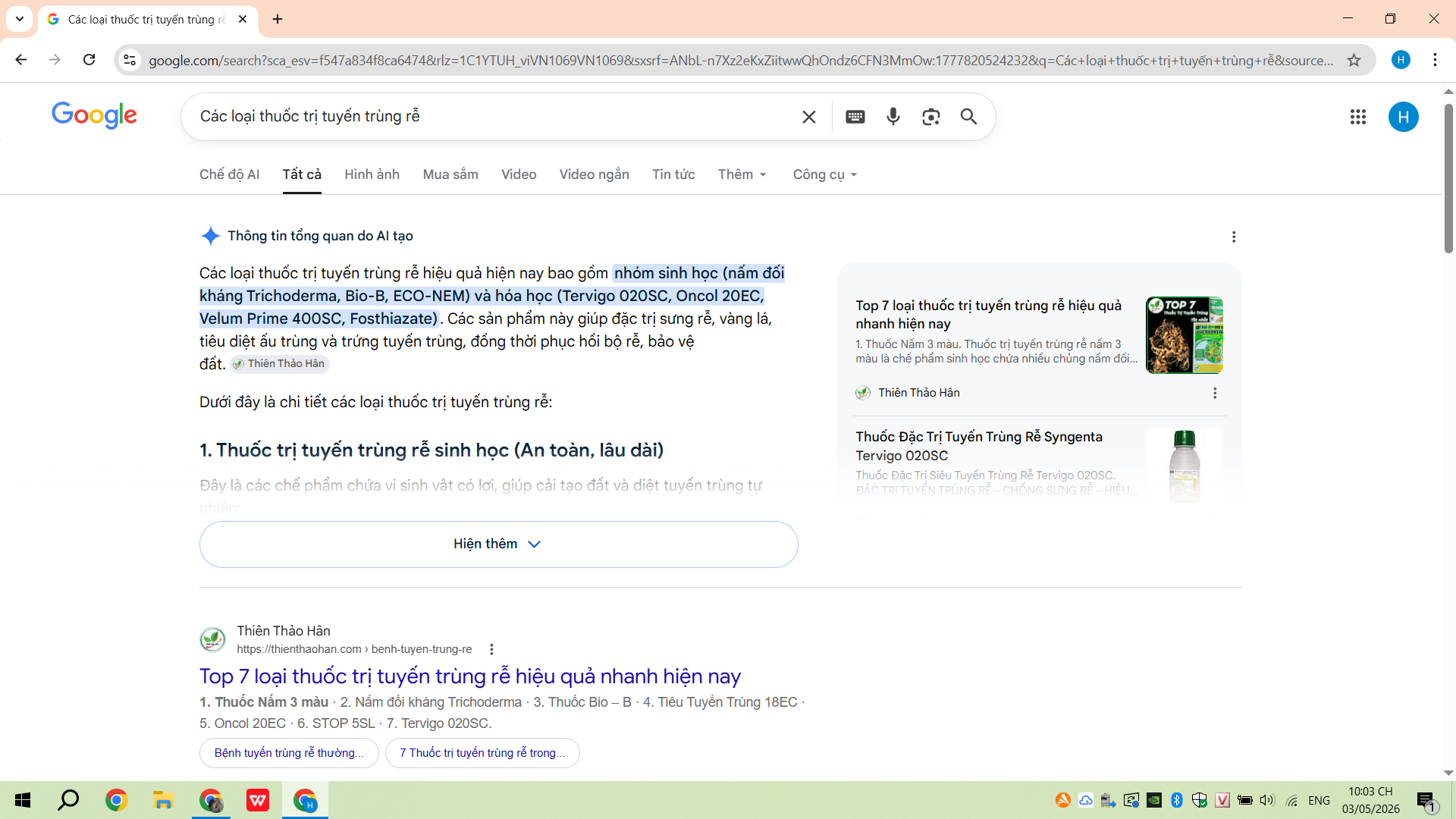Switch to the Video tab
The image size is (1456, 819).
coord(519,174)
